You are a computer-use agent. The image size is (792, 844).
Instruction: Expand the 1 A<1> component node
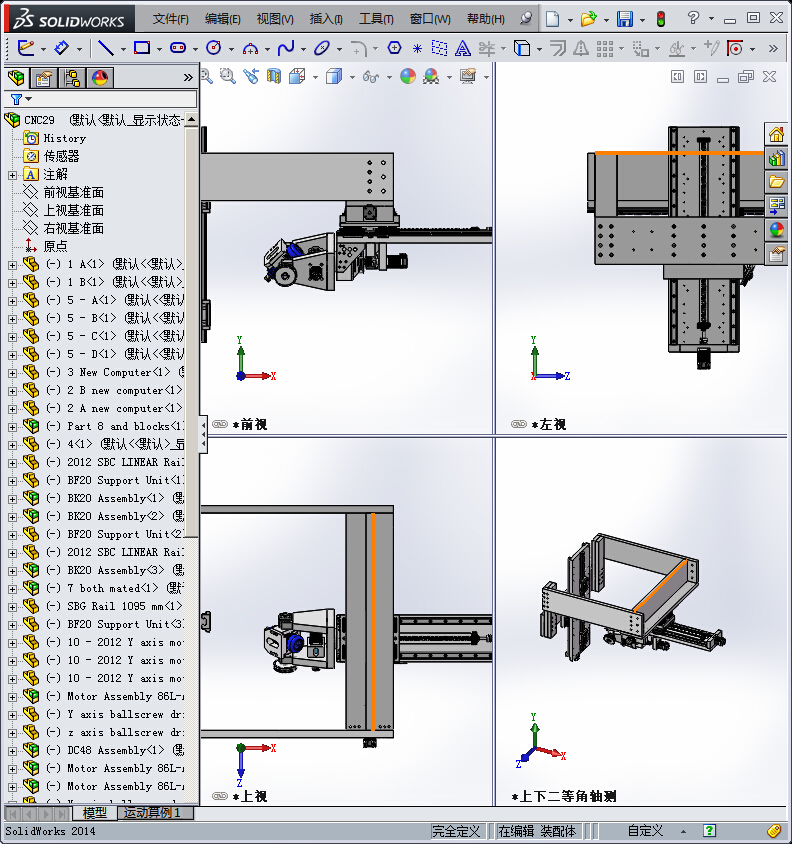click(12, 265)
